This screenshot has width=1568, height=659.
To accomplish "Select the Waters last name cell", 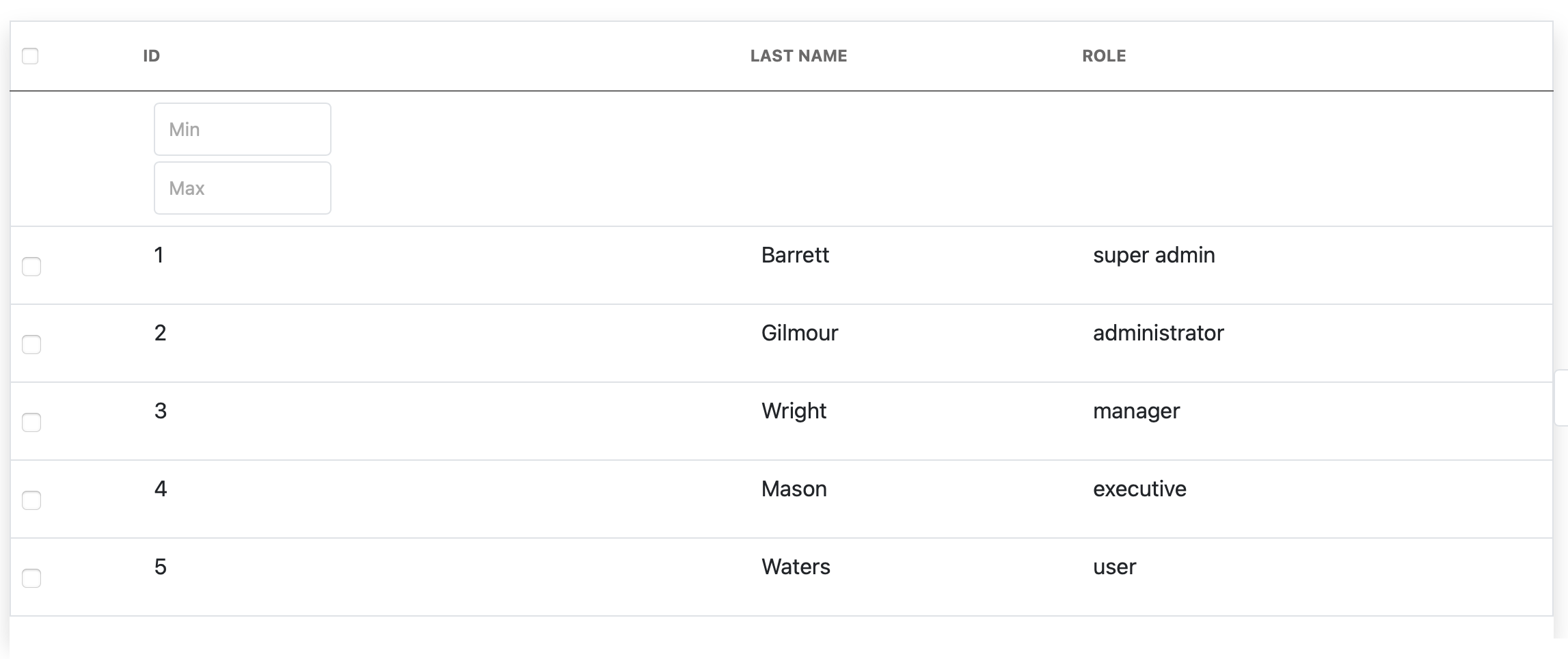I will tap(796, 567).
